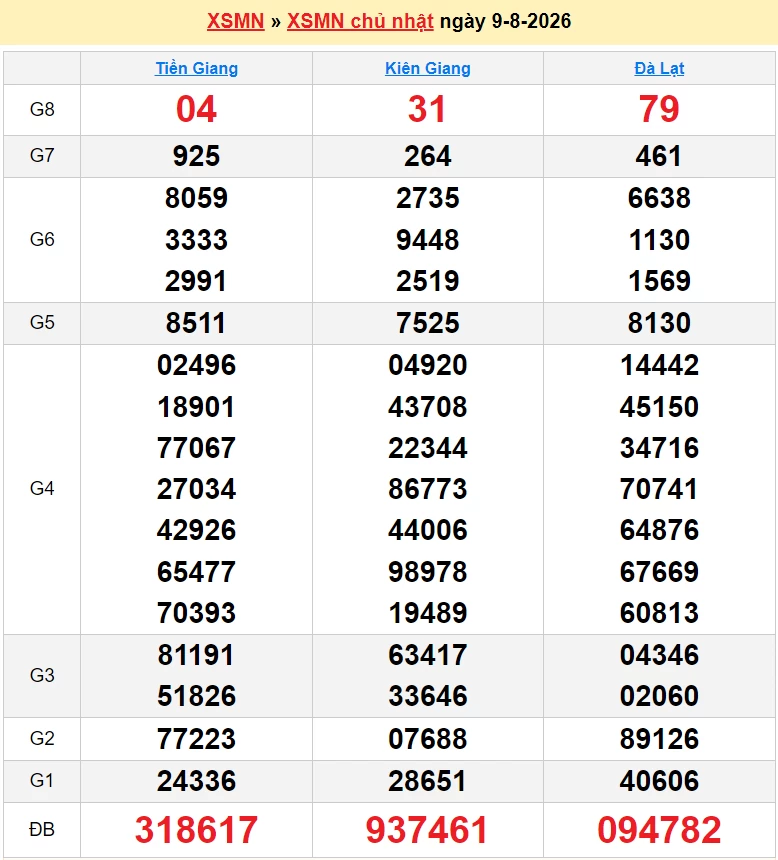The width and height of the screenshot is (778, 860).
Task: Select Đà Lạt G8 number 79
Action: (x=659, y=109)
